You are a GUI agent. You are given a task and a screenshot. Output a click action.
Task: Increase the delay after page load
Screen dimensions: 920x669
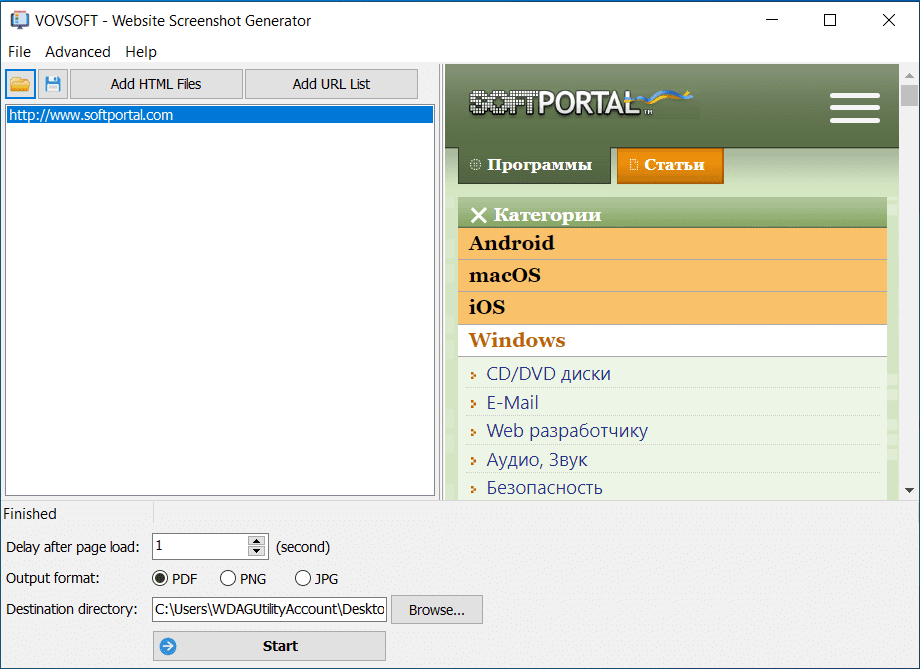[x=256, y=541]
